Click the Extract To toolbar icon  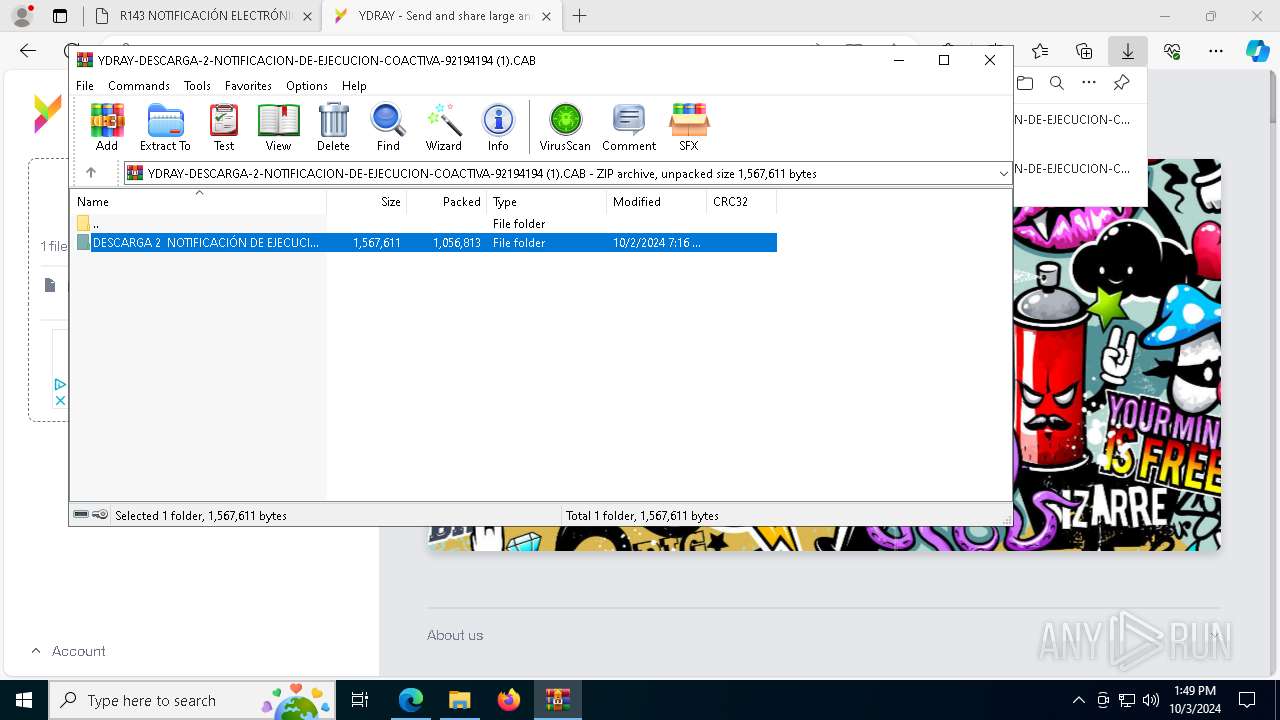point(165,127)
